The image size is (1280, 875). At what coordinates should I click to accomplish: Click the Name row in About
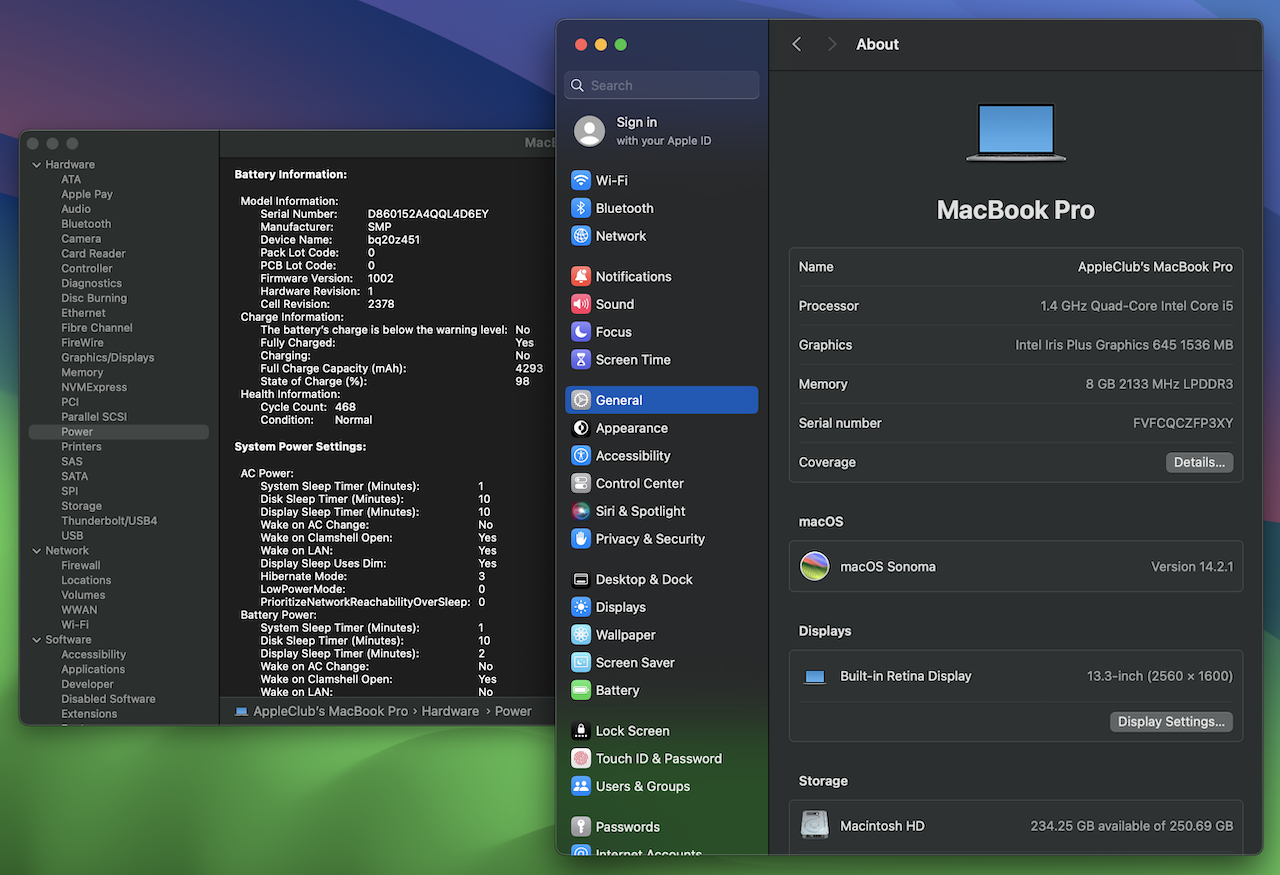[x=1016, y=267]
